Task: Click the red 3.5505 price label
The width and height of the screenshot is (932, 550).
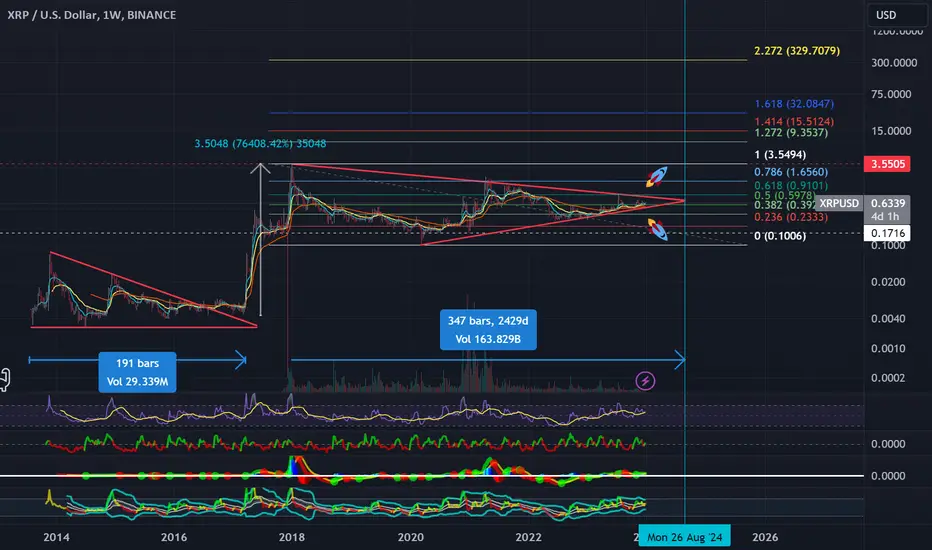Action: tap(887, 164)
